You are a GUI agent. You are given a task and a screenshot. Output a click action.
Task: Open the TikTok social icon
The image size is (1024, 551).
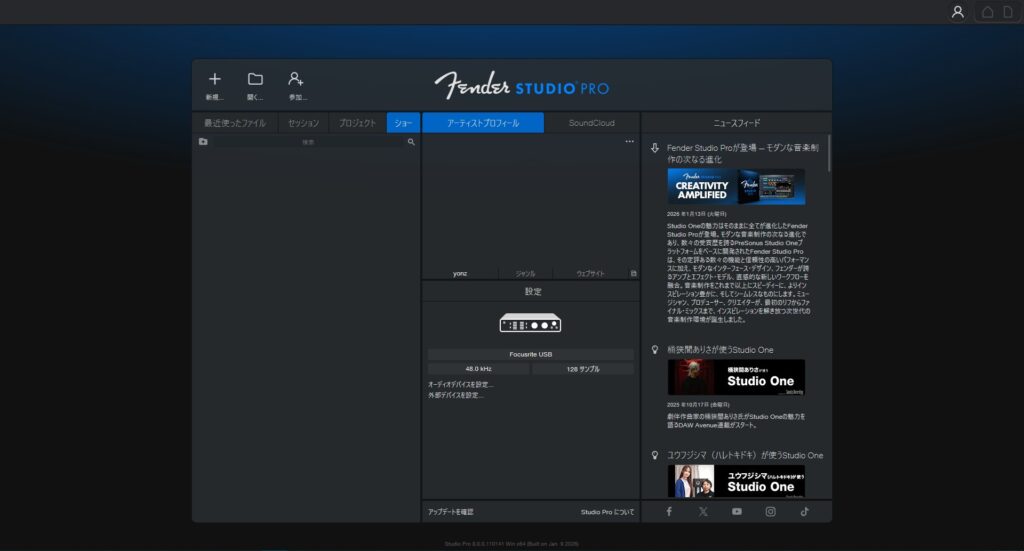click(x=805, y=511)
